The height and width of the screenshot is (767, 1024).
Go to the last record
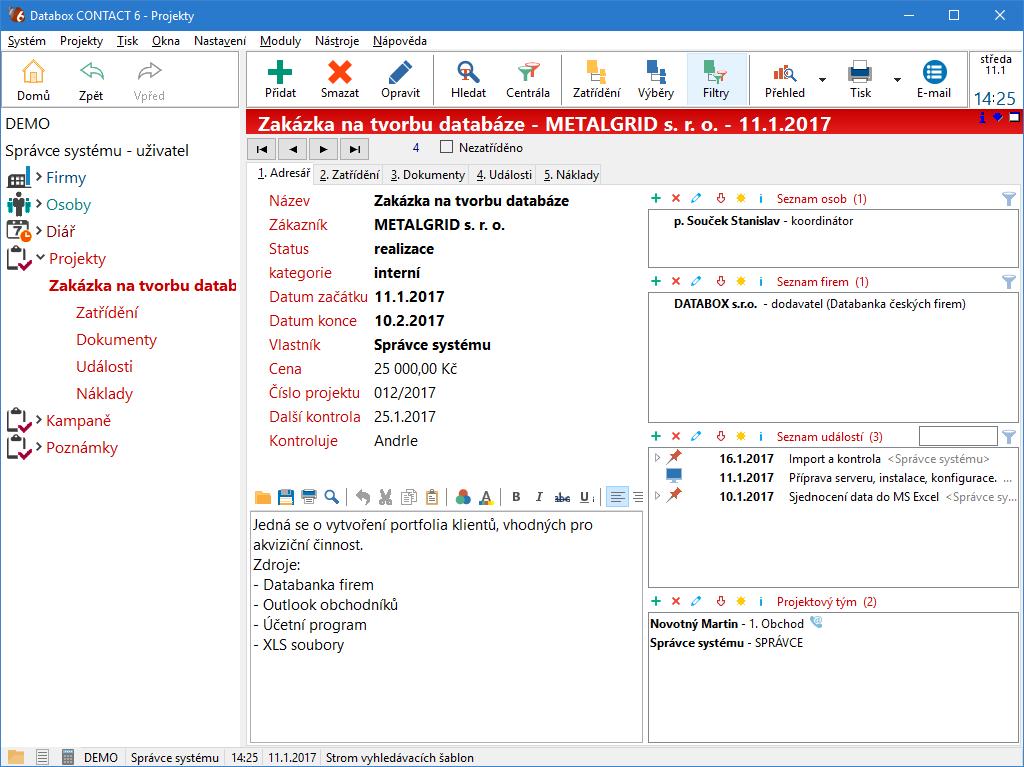tap(355, 149)
